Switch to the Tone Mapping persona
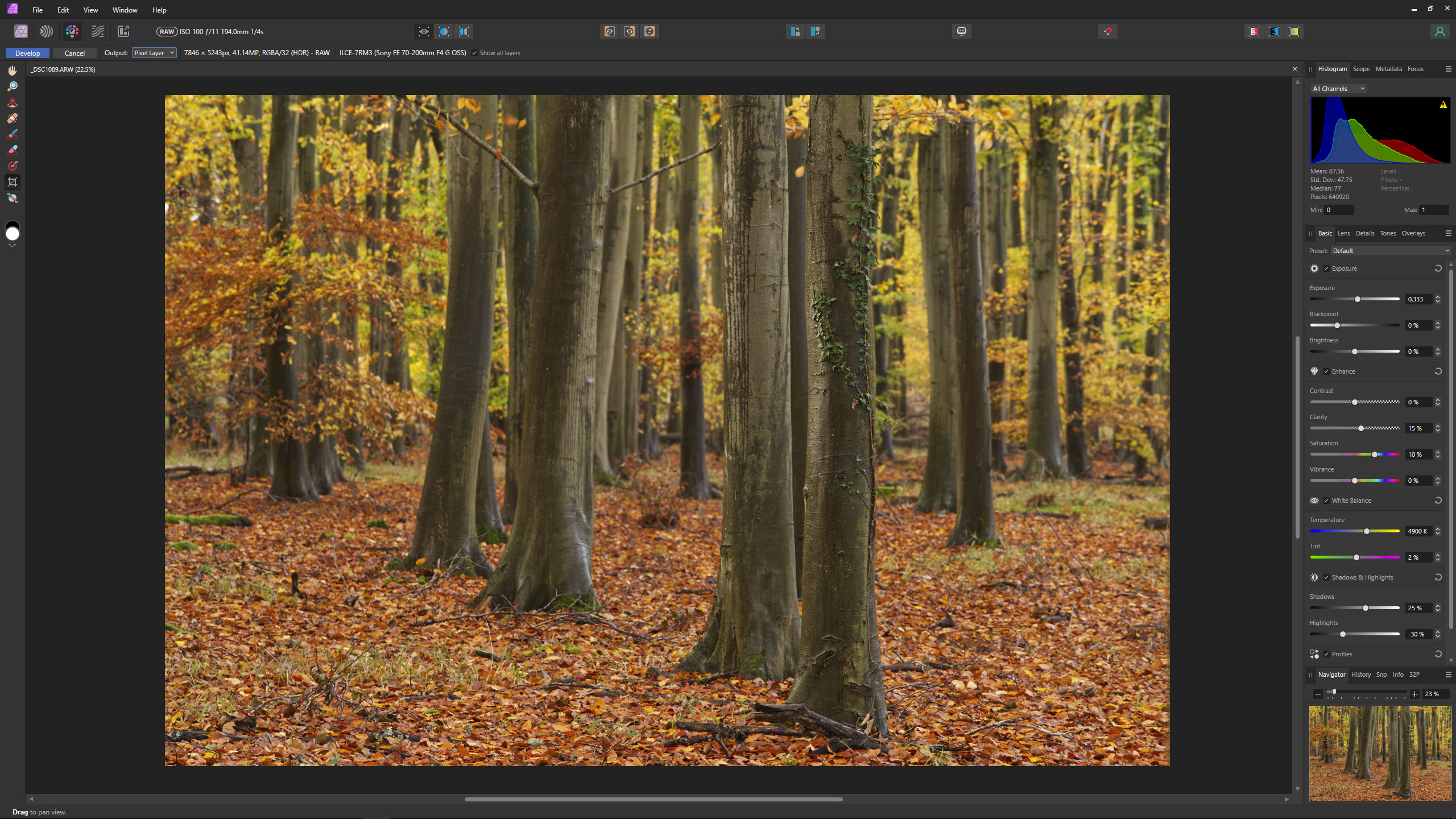Image resolution: width=1456 pixels, height=819 pixels. click(98, 31)
